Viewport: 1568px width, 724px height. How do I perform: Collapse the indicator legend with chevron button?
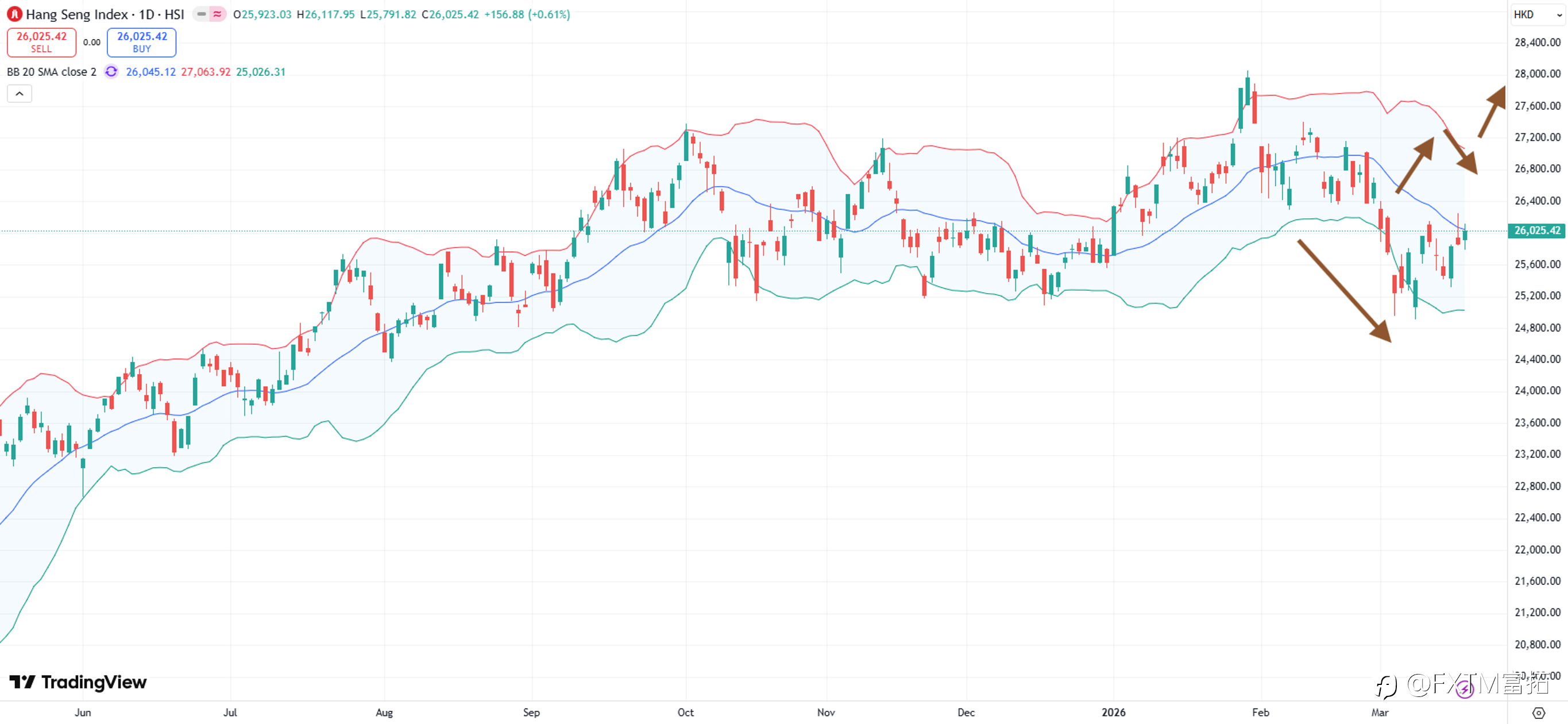[20, 94]
